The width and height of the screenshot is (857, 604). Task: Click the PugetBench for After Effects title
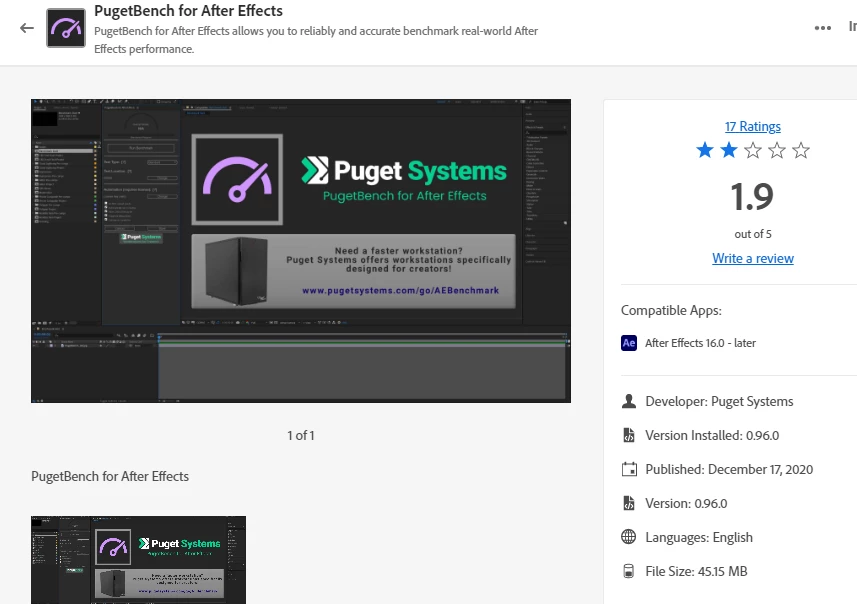[189, 11]
